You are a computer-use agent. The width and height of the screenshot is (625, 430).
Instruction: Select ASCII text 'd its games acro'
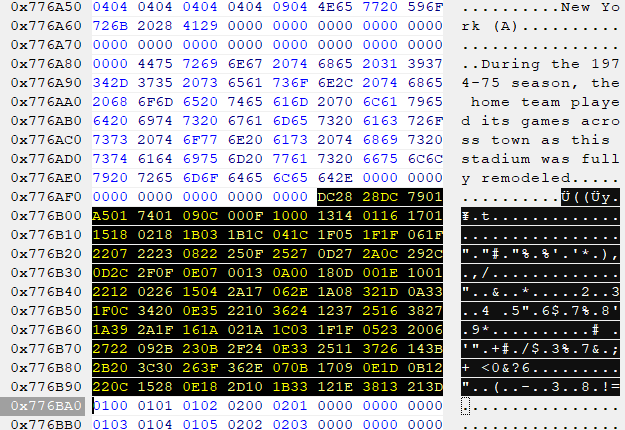[x=540, y=121]
